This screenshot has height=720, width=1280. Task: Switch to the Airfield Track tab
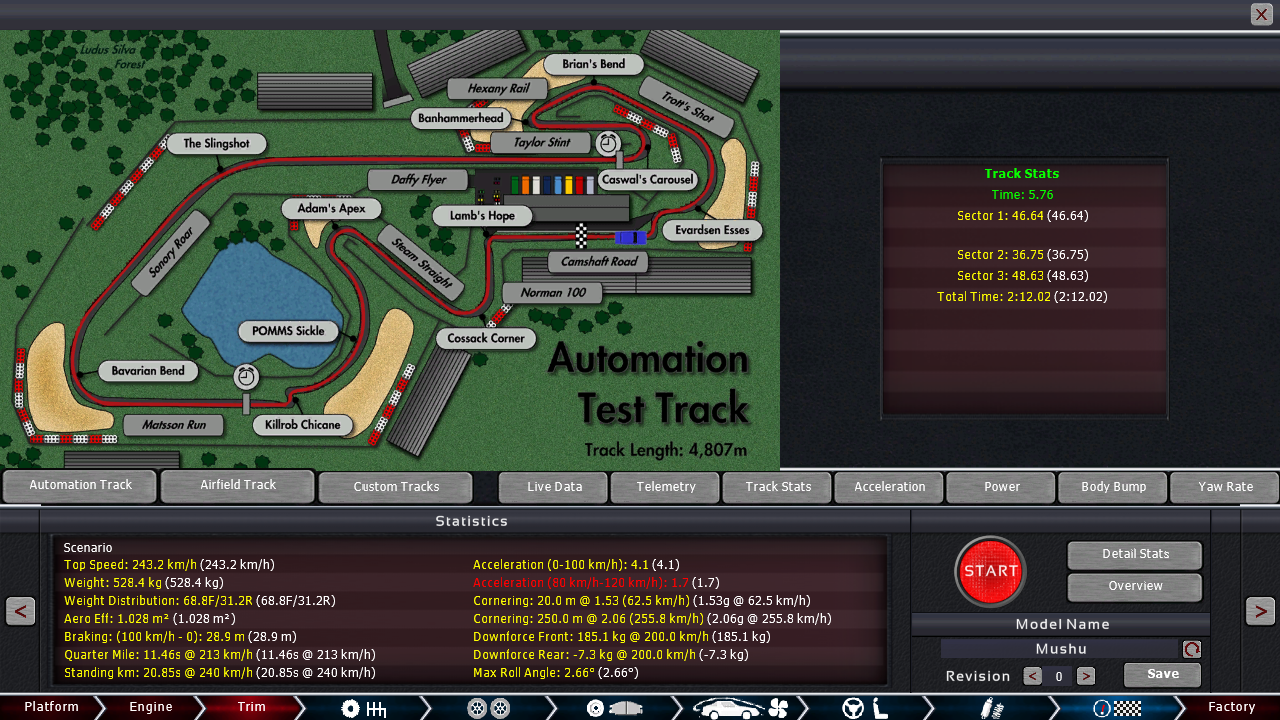pyautogui.click(x=238, y=486)
